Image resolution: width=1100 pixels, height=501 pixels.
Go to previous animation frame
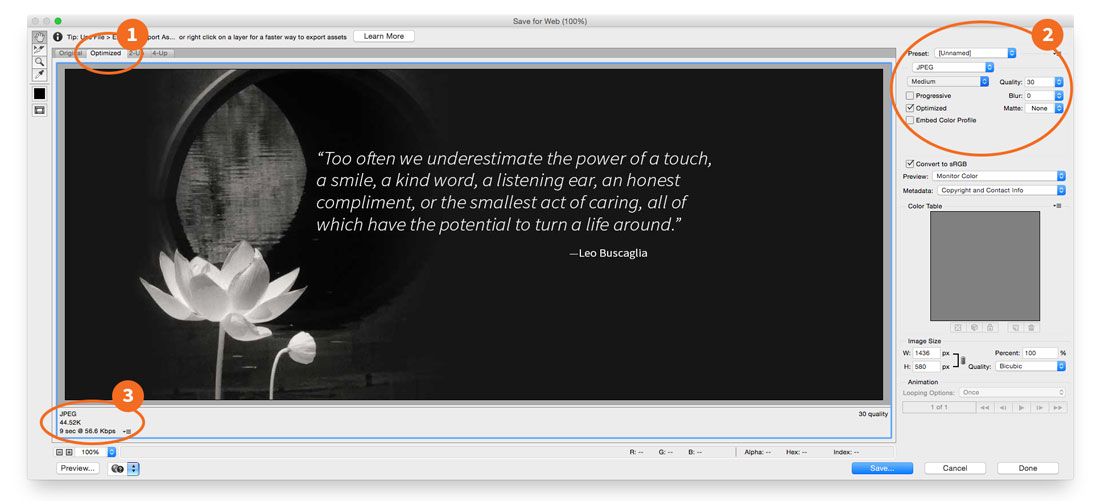(x=1003, y=408)
